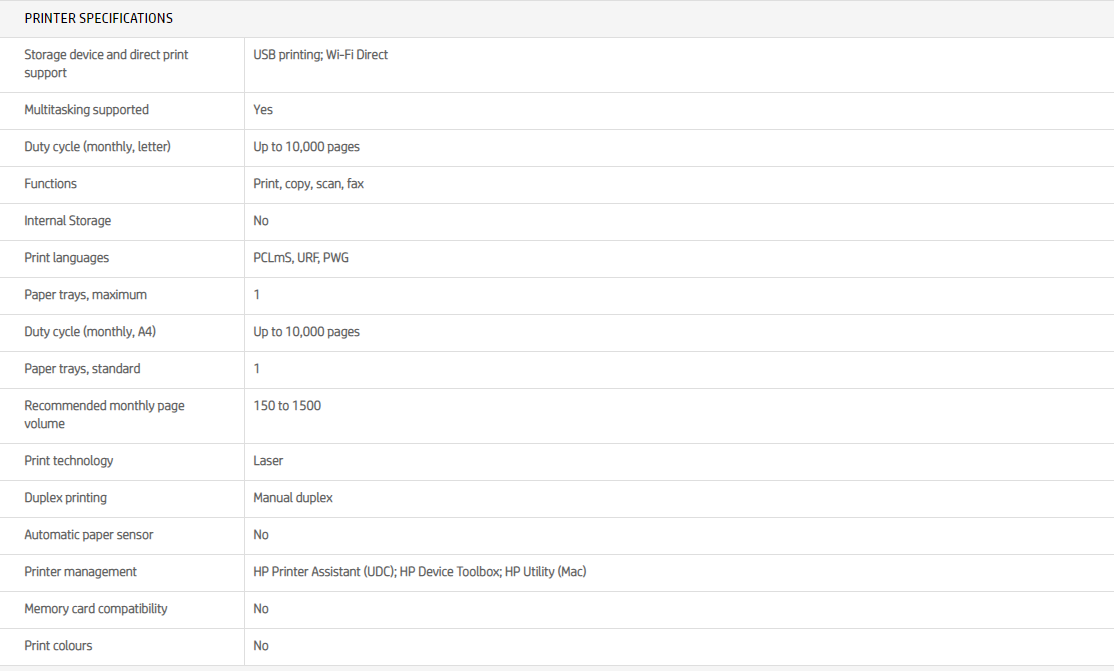Click the 'Paper trays, standard' label
This screenshot has width=1114, height=671.
82,369
